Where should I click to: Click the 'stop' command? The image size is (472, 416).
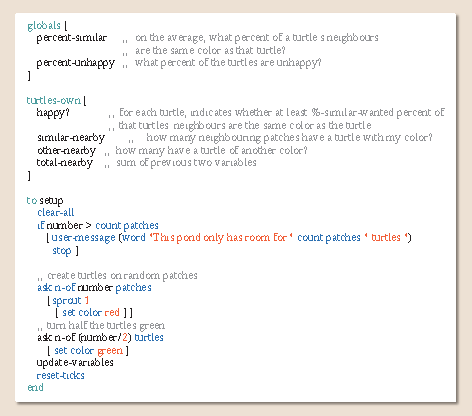coord(62,251)
